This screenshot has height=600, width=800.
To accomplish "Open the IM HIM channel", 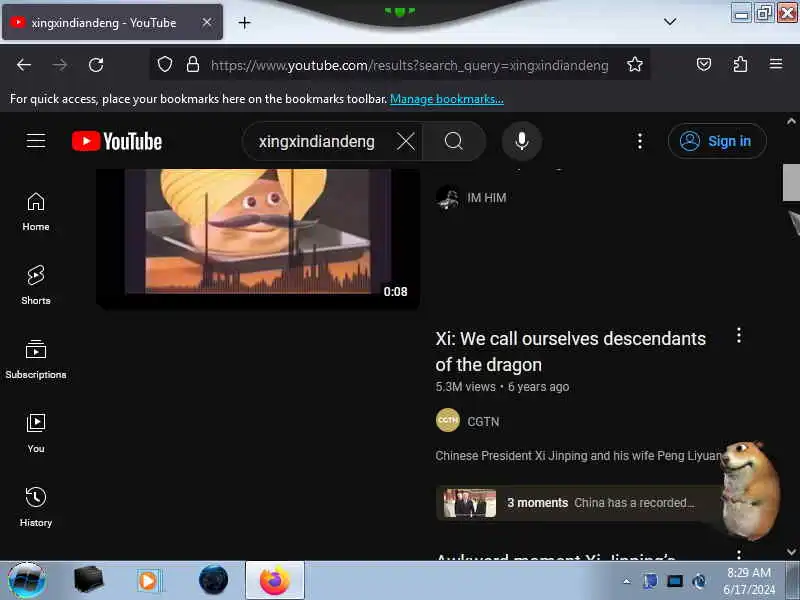I will click(x=487, y=198).
